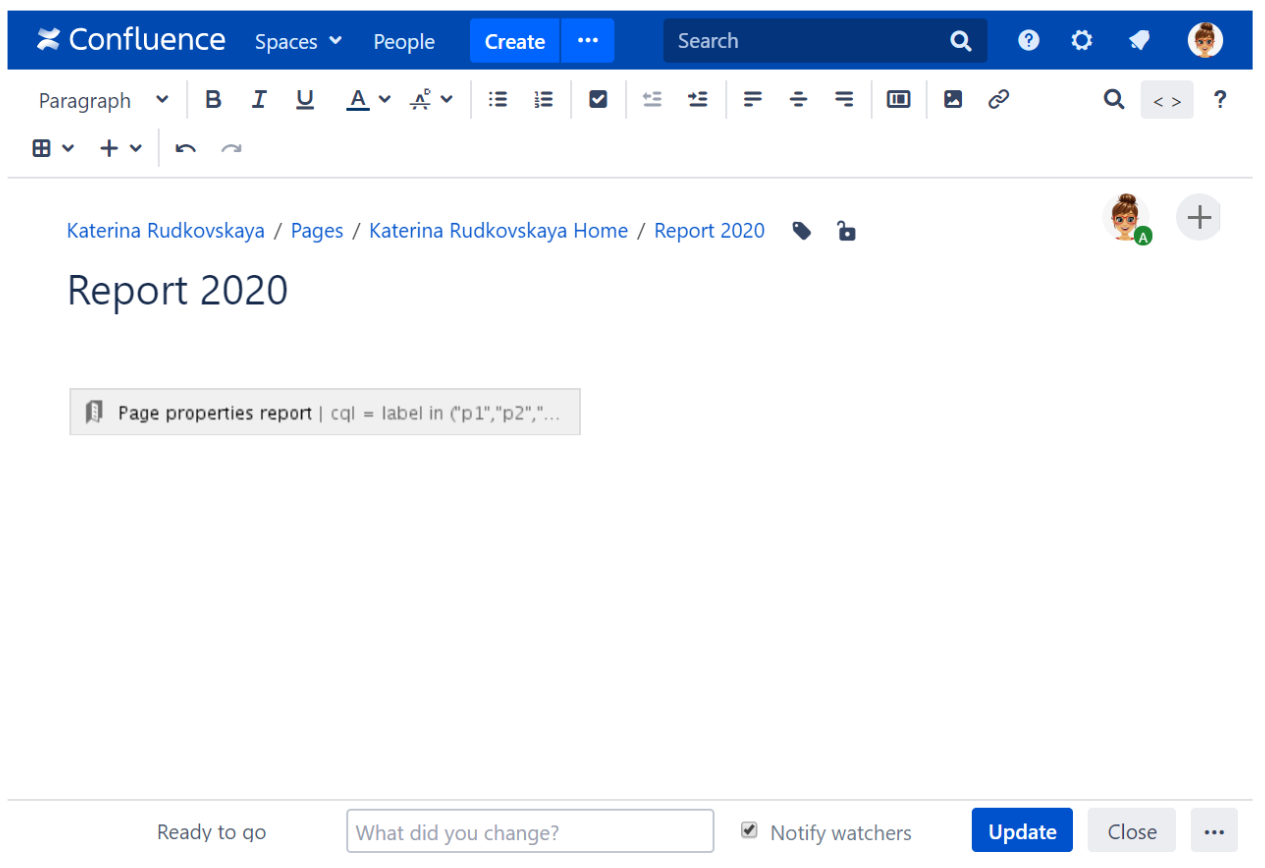
Task: Click the 'What did you change?' field
Action: point(530,831)
